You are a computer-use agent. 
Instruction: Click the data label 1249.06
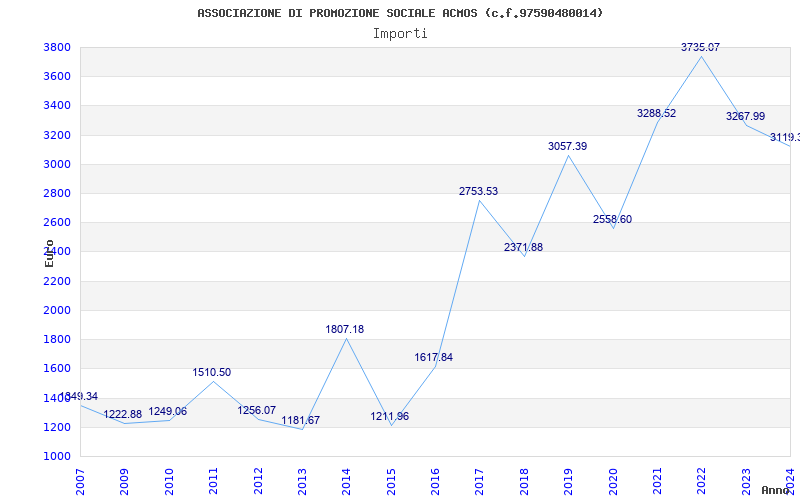168,412
